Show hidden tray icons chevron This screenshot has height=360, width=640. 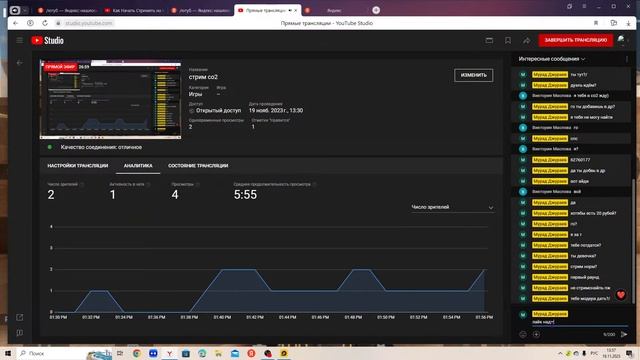click(560, 353)
